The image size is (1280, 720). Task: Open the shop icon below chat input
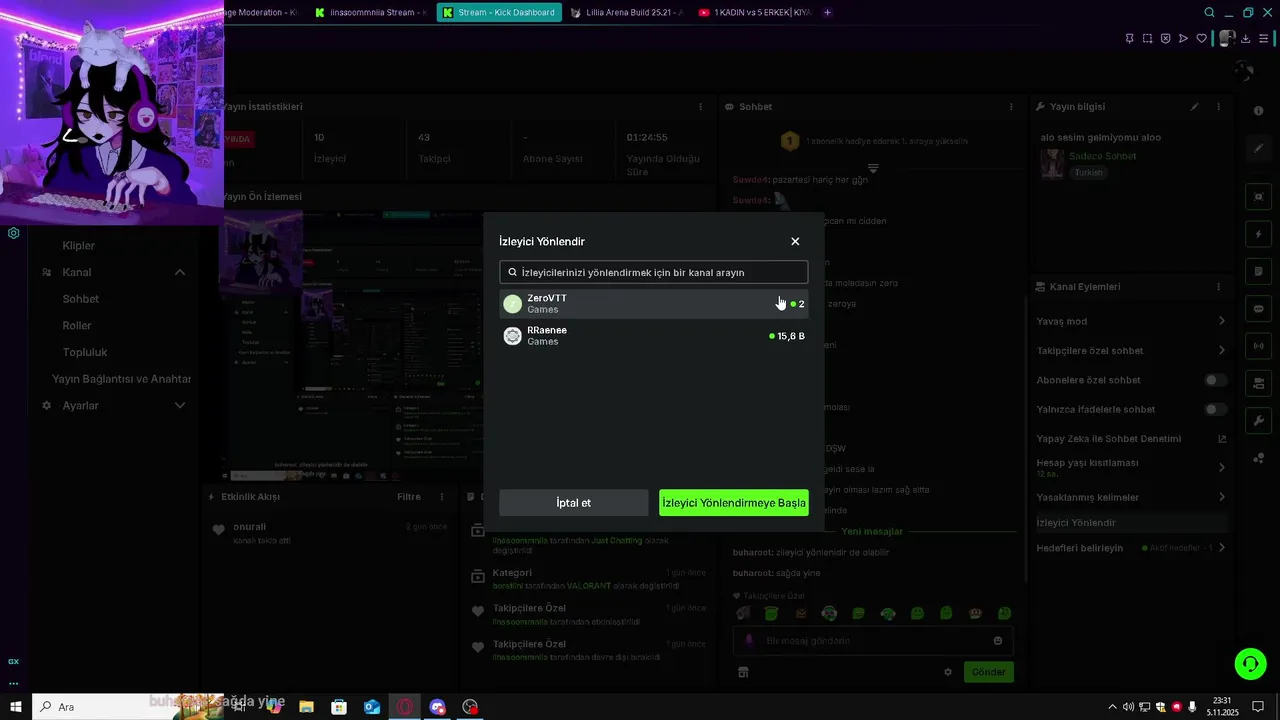point(743,672)
